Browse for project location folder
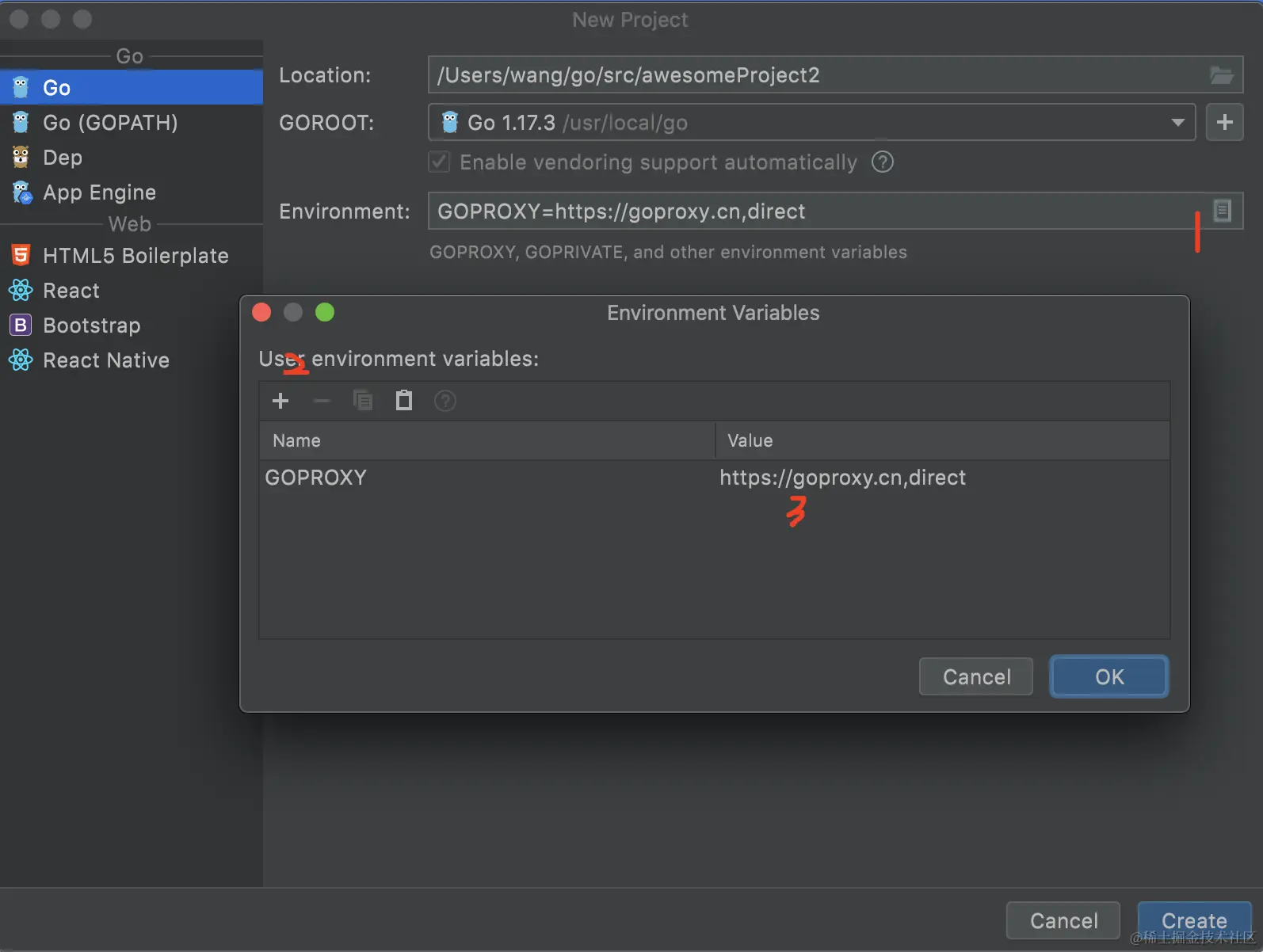 [1222, 75]
